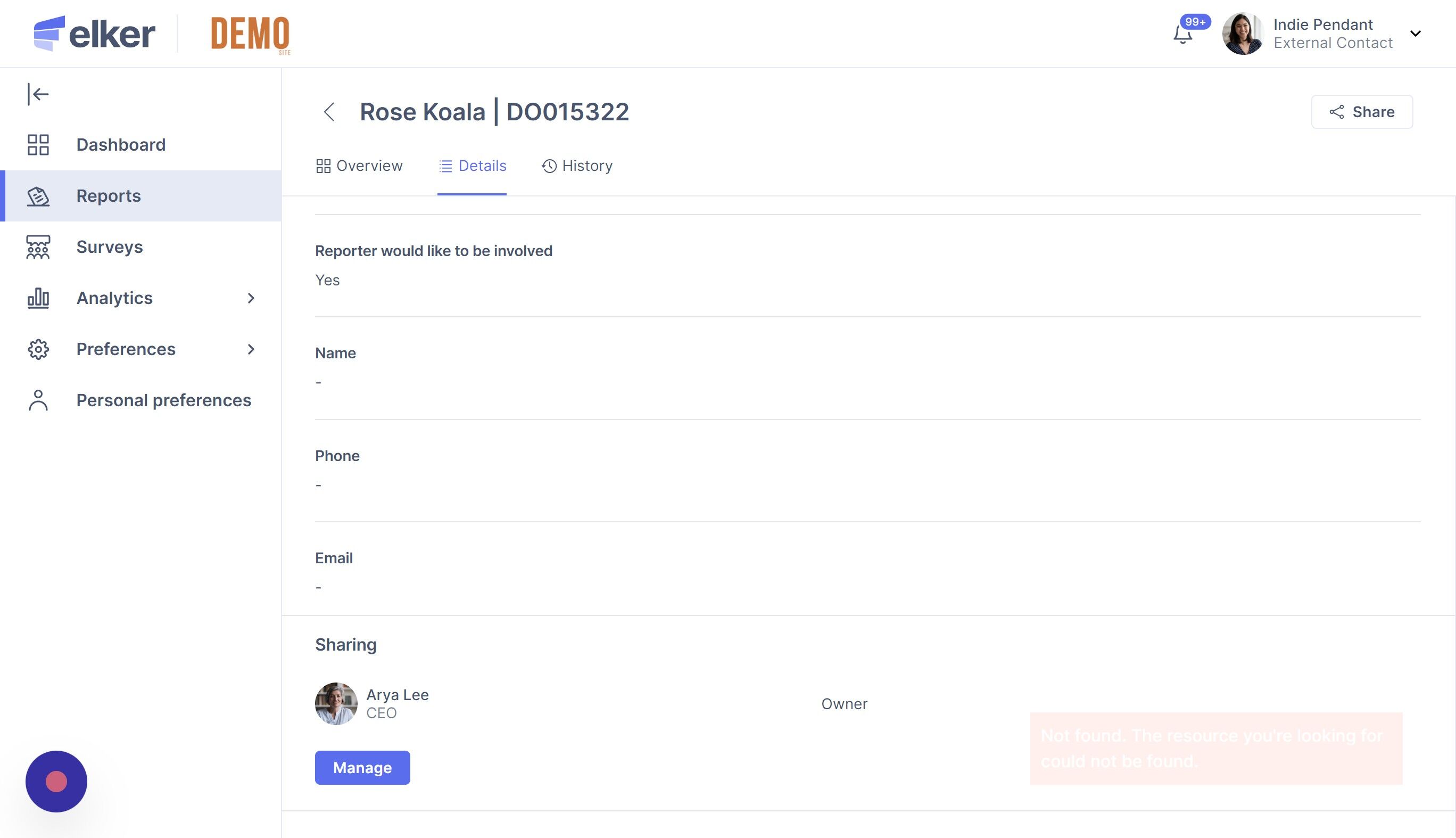Click the Manage sharing button

pos(362,767)
